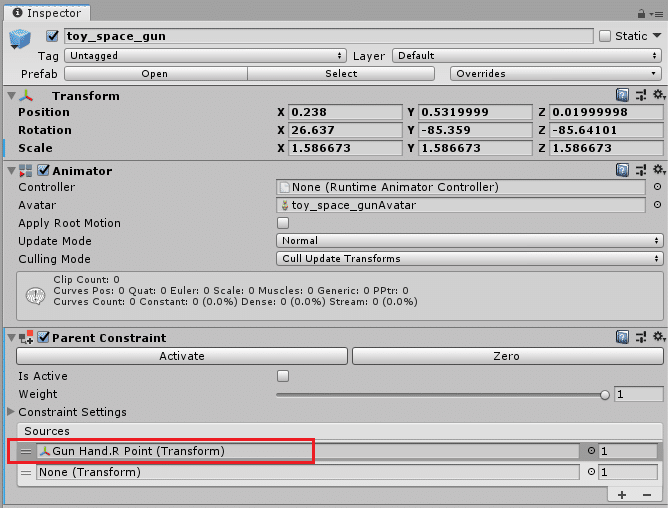
Task: Open Transform component help reference
Action: tap(622, 95)
